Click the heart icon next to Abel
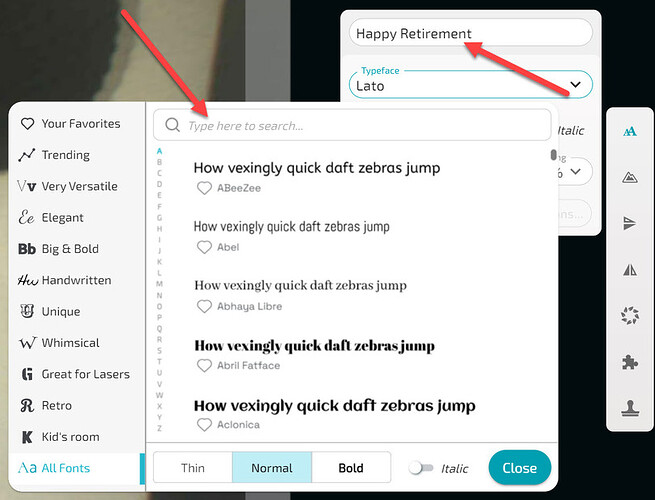The height and width of the screenshot is (500, 655). [204, 247]
